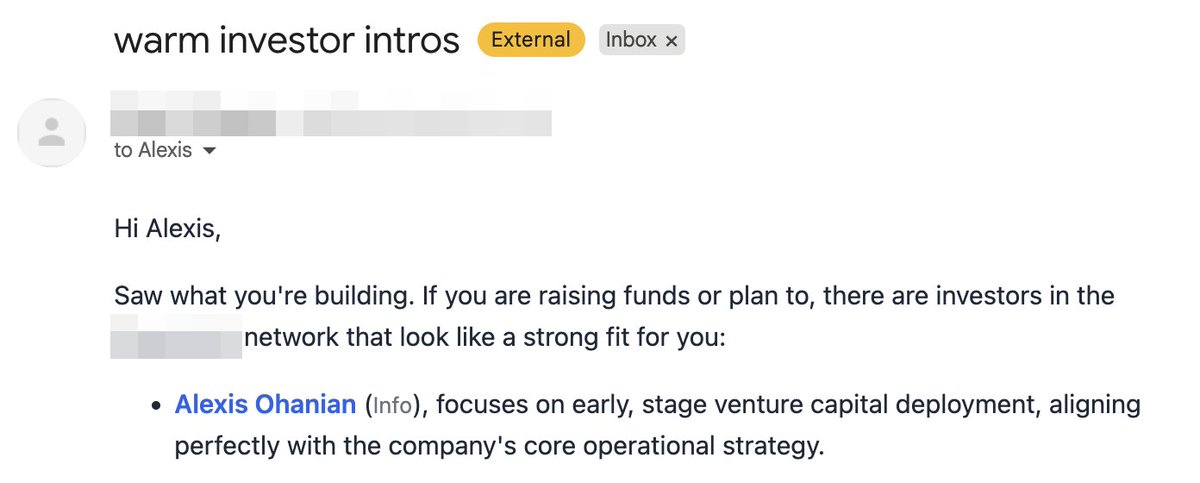
Task: Expand recipient details arrow beside "to Alexis"
Action: 210,152
